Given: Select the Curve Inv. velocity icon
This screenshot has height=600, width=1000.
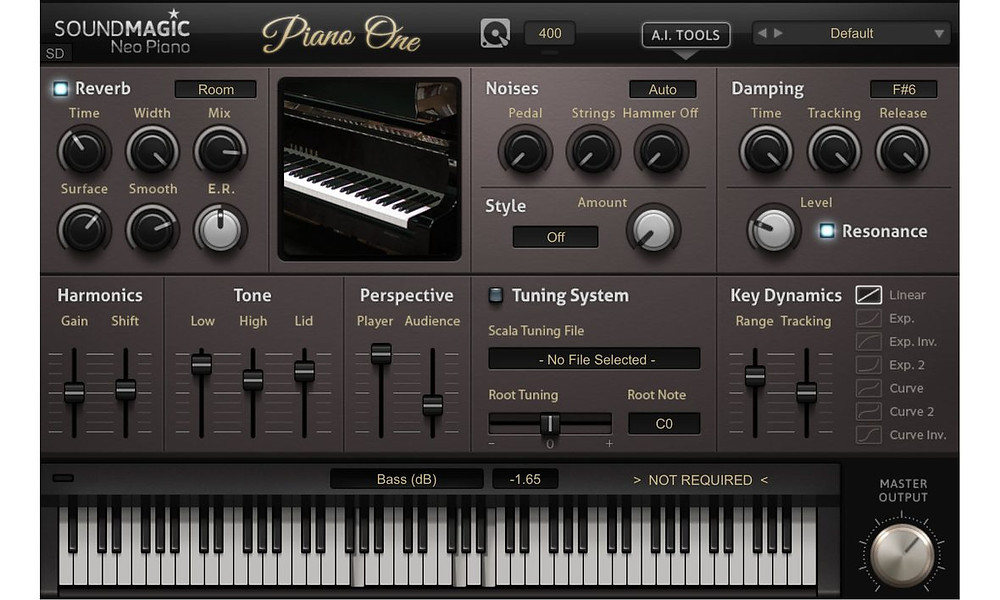Looking at the screenshot, I should (x=869, y=434).
